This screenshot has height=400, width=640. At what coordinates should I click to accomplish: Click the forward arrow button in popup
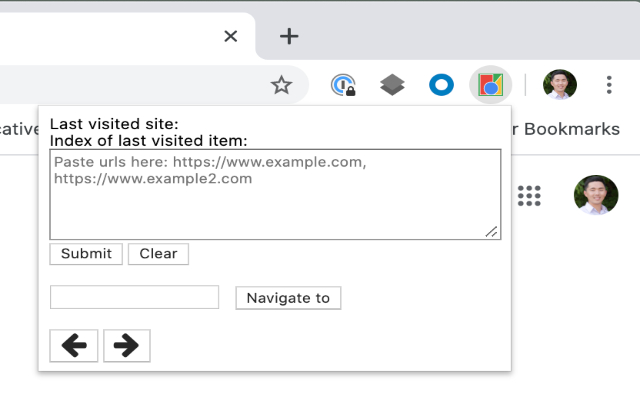(x=126, y=346)
